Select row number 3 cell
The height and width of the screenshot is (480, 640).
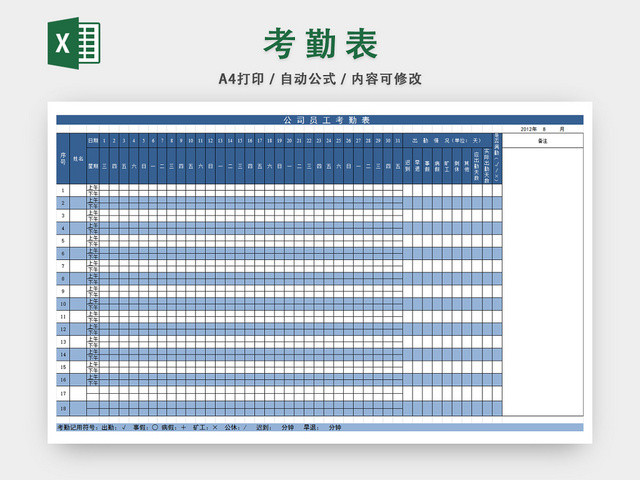(63, 216)
